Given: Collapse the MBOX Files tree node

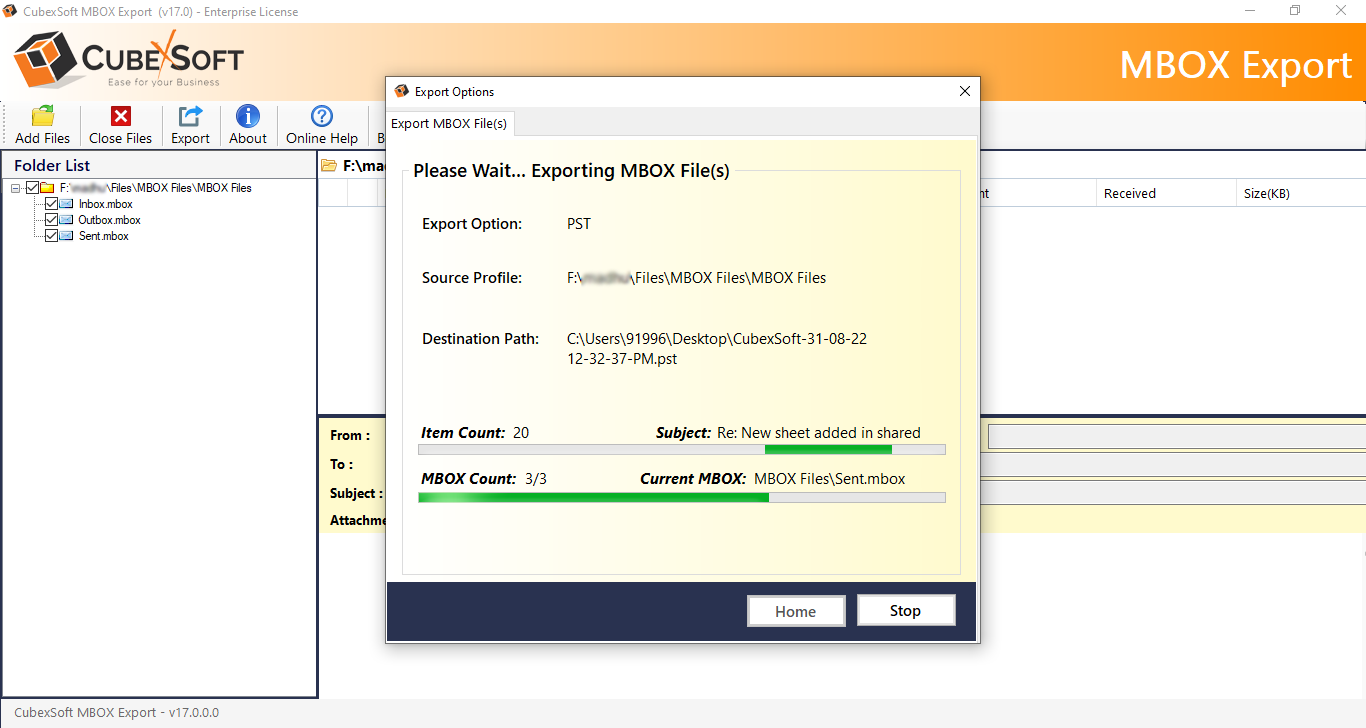Looking at the screenshot, I should [x=16, y=188].
